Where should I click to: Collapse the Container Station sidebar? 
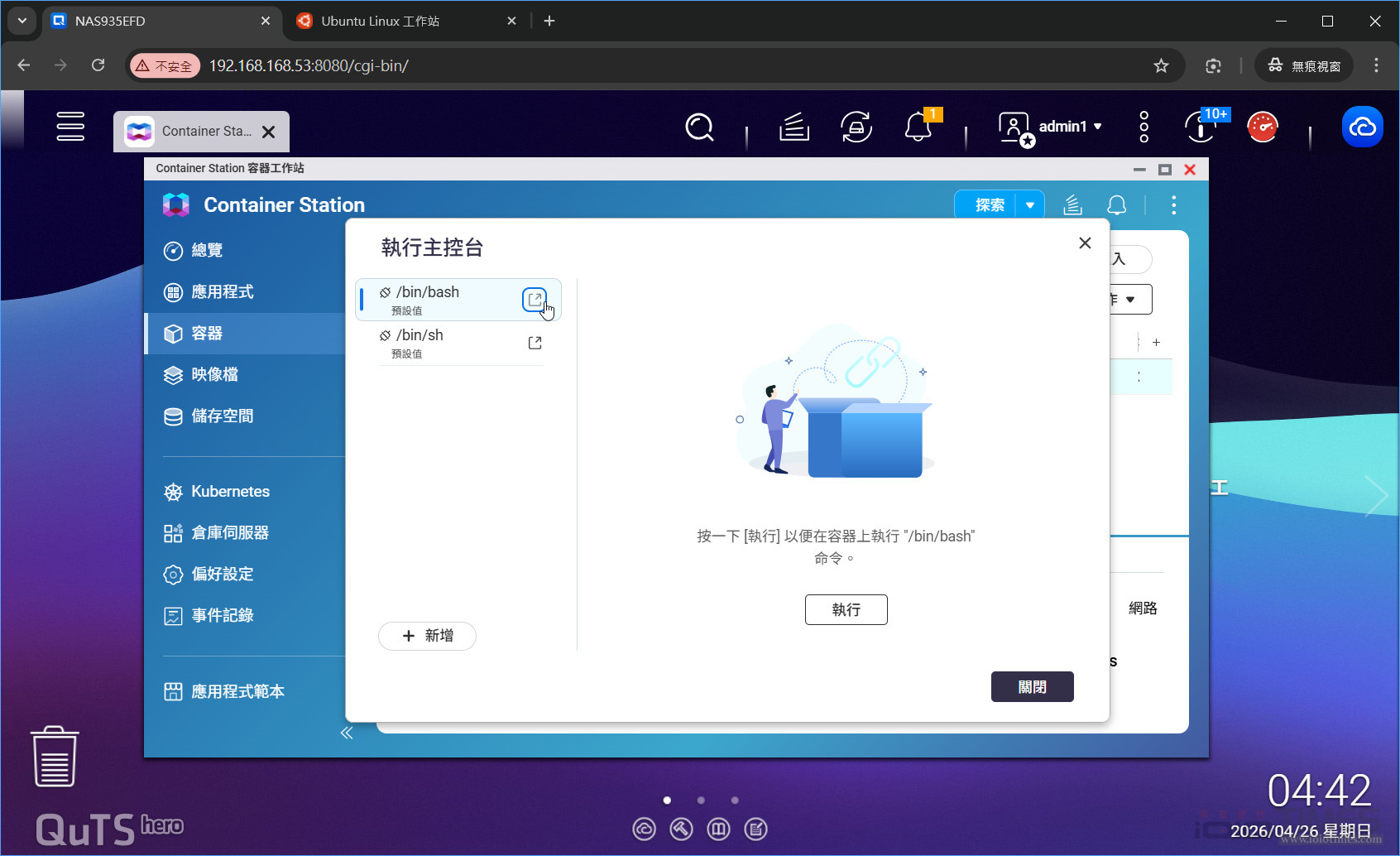(x=347, y=733)
